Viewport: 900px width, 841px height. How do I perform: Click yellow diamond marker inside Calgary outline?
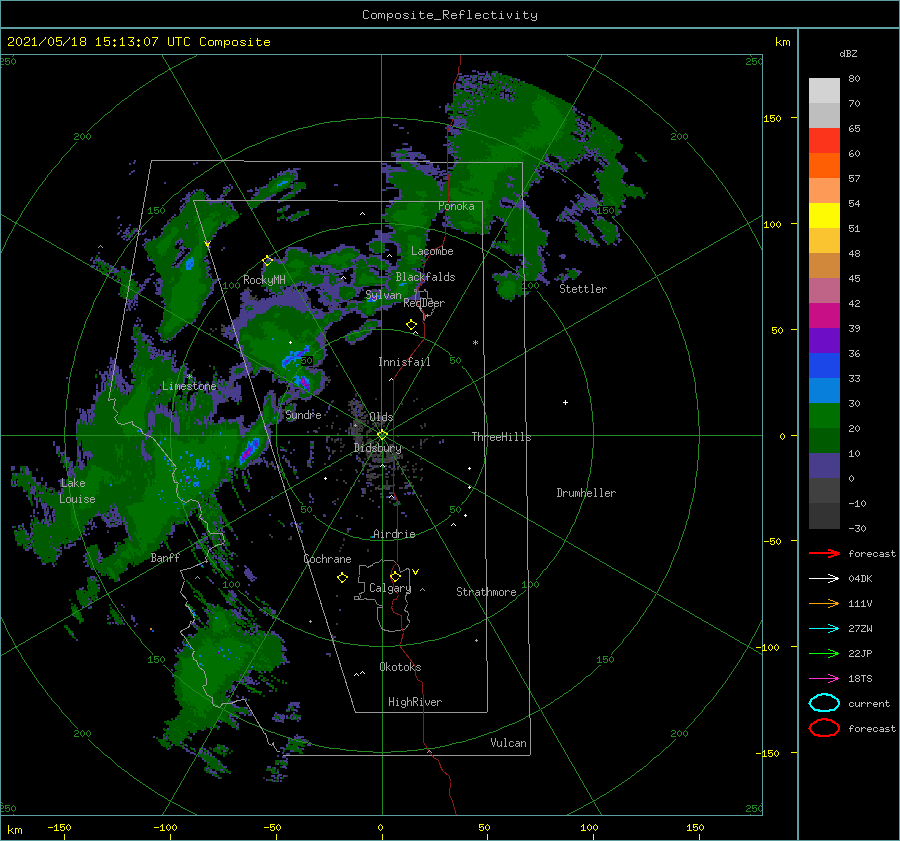395,576
